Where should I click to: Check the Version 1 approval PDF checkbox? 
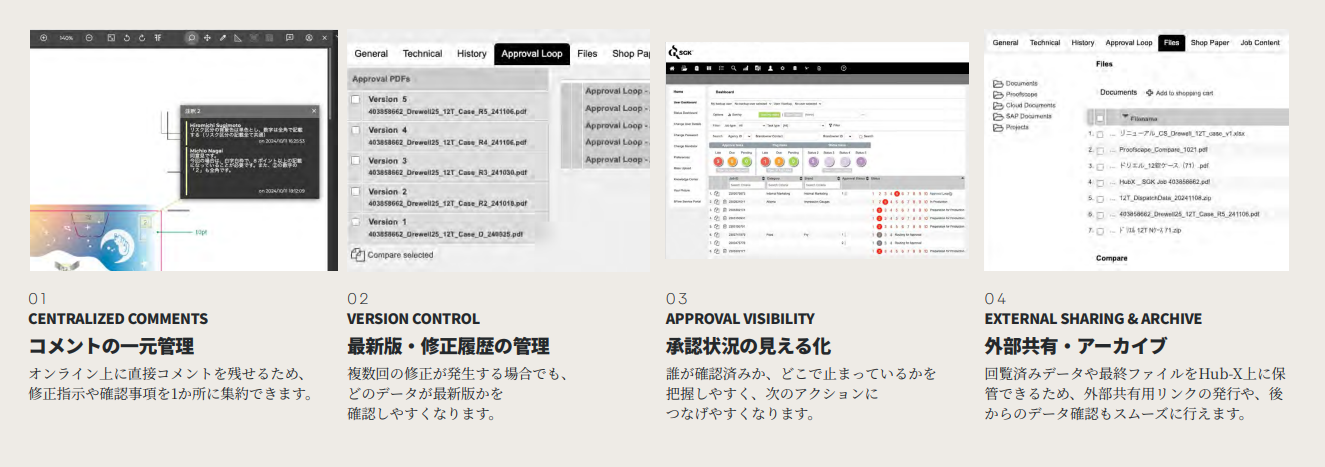(x=355, y=222)
